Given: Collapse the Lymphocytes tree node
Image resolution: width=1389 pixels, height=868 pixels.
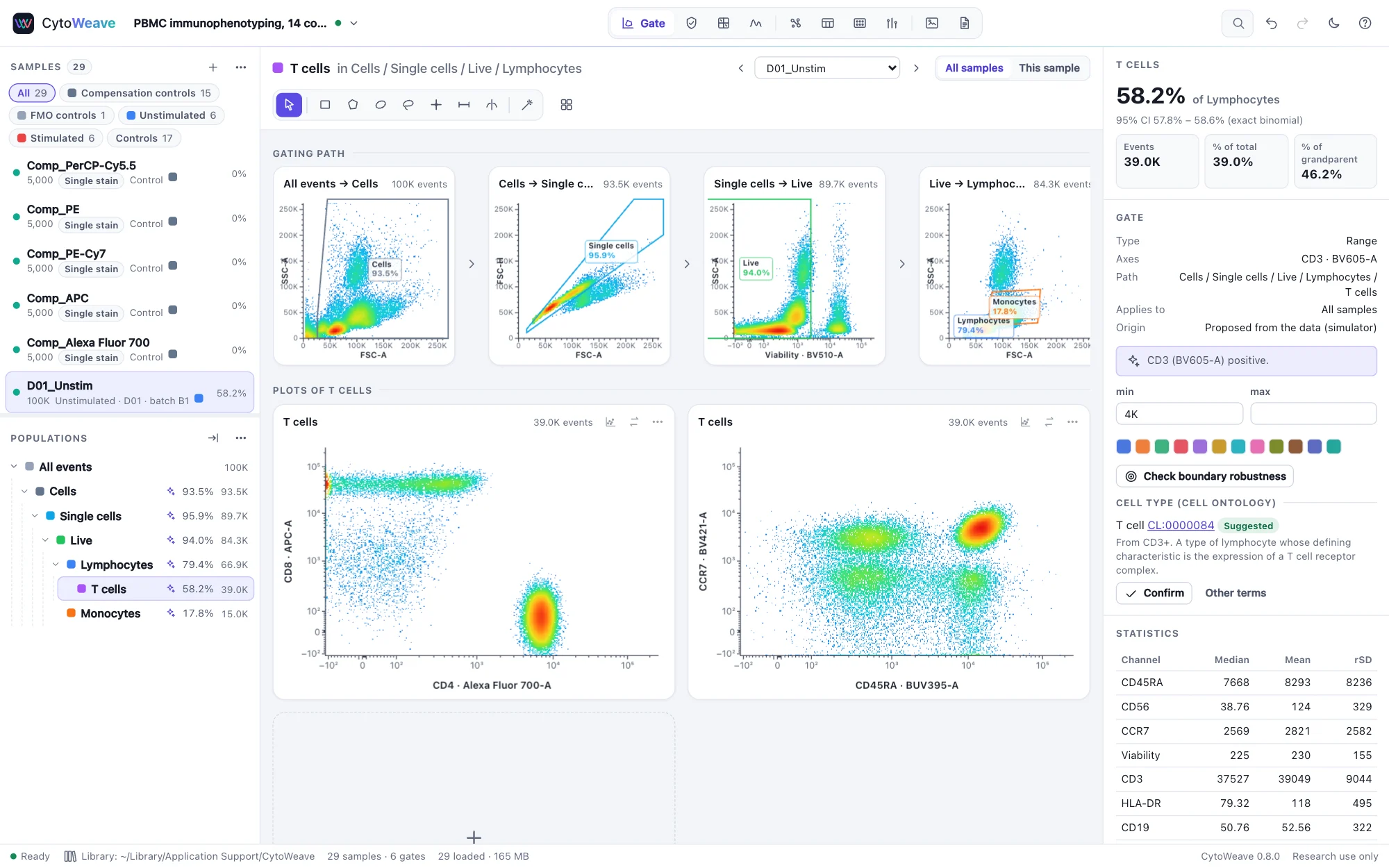Looking at the screenshot, I should pyautogui.click(x=56, y=564).
